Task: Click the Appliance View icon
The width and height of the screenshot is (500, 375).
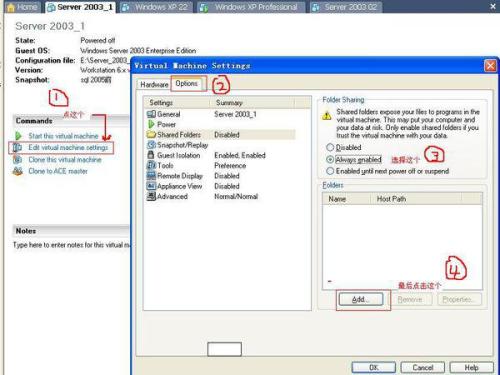Action: click(x=151, y=186)
